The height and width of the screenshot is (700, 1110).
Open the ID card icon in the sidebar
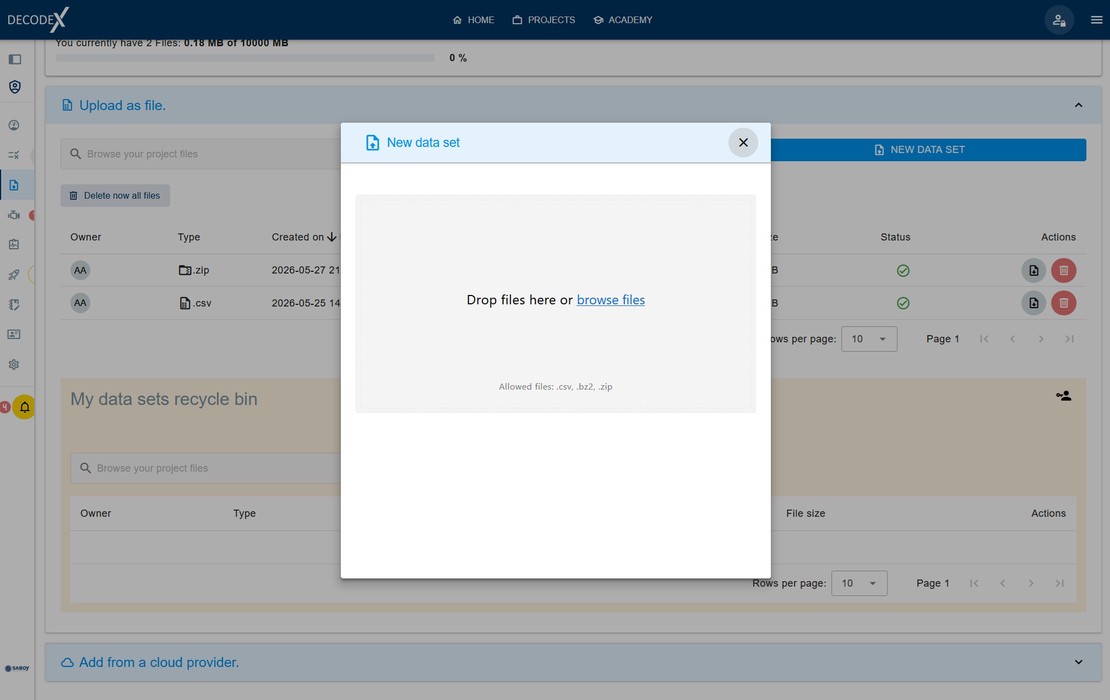coord(14,335)
